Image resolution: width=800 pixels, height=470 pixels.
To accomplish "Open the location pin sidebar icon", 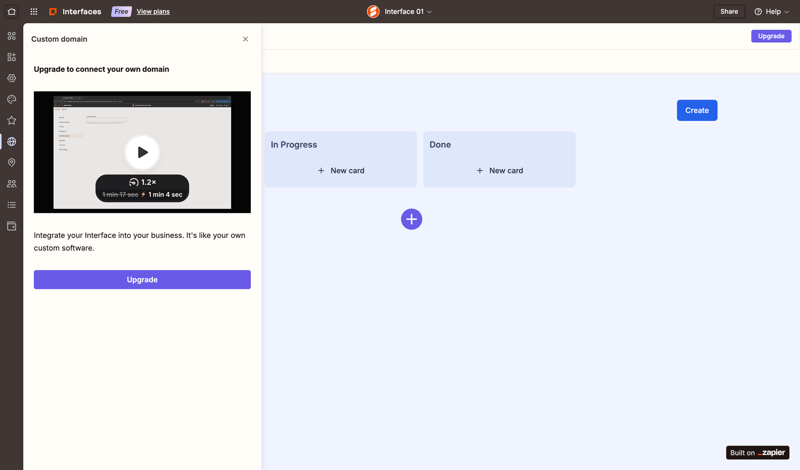I will tap(11, 162).
